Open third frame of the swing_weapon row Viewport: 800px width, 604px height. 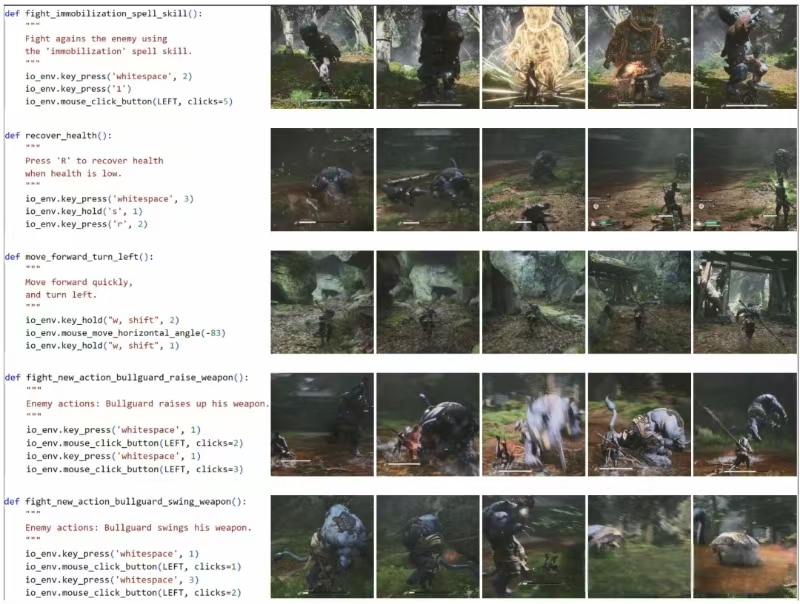click(534, 546)
